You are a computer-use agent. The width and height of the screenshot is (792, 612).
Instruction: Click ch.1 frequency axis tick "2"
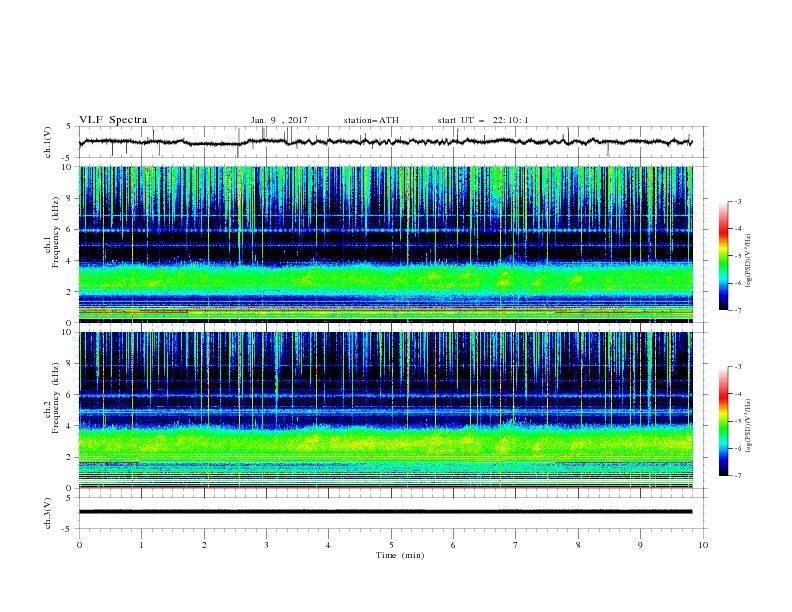[x=71, y=292]
